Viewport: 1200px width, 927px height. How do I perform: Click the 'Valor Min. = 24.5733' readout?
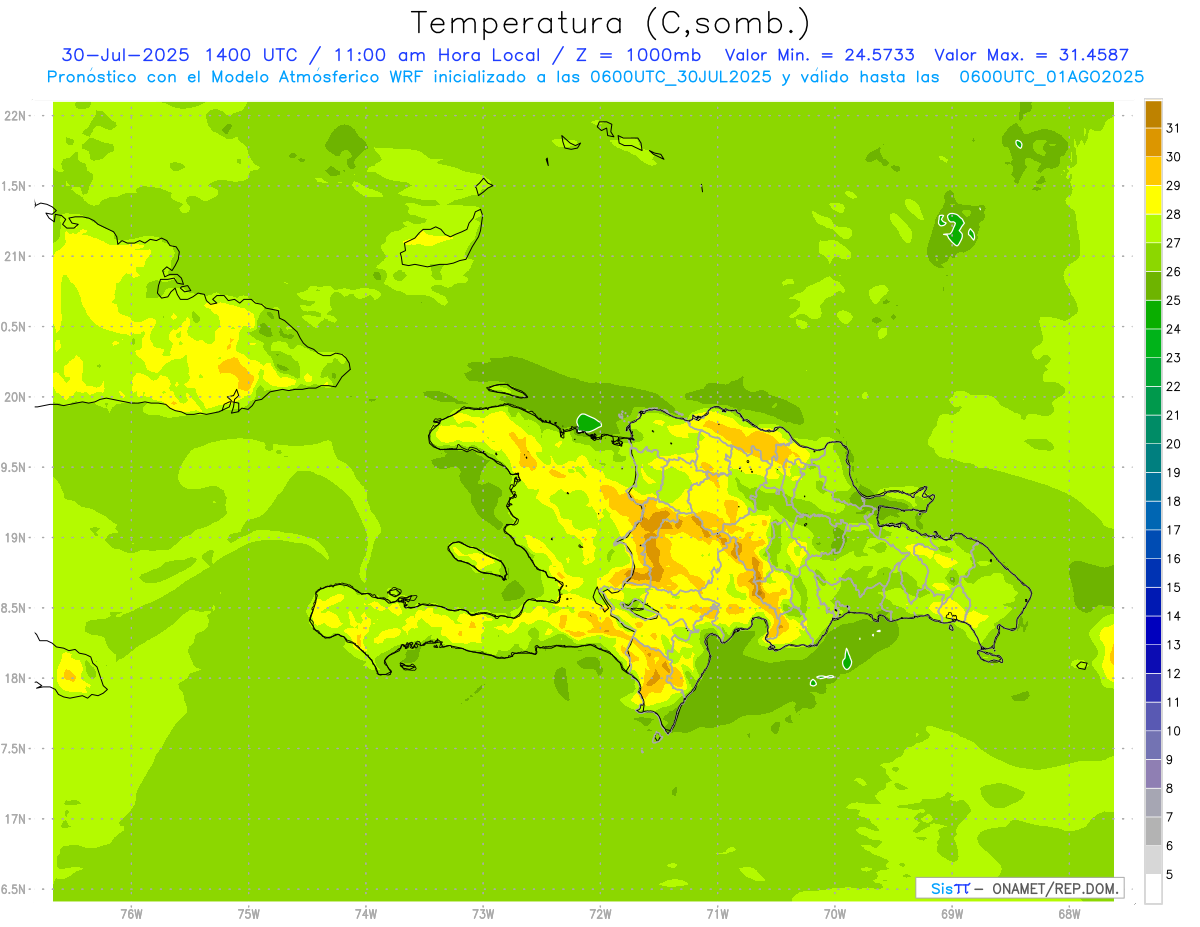[820, 55]
